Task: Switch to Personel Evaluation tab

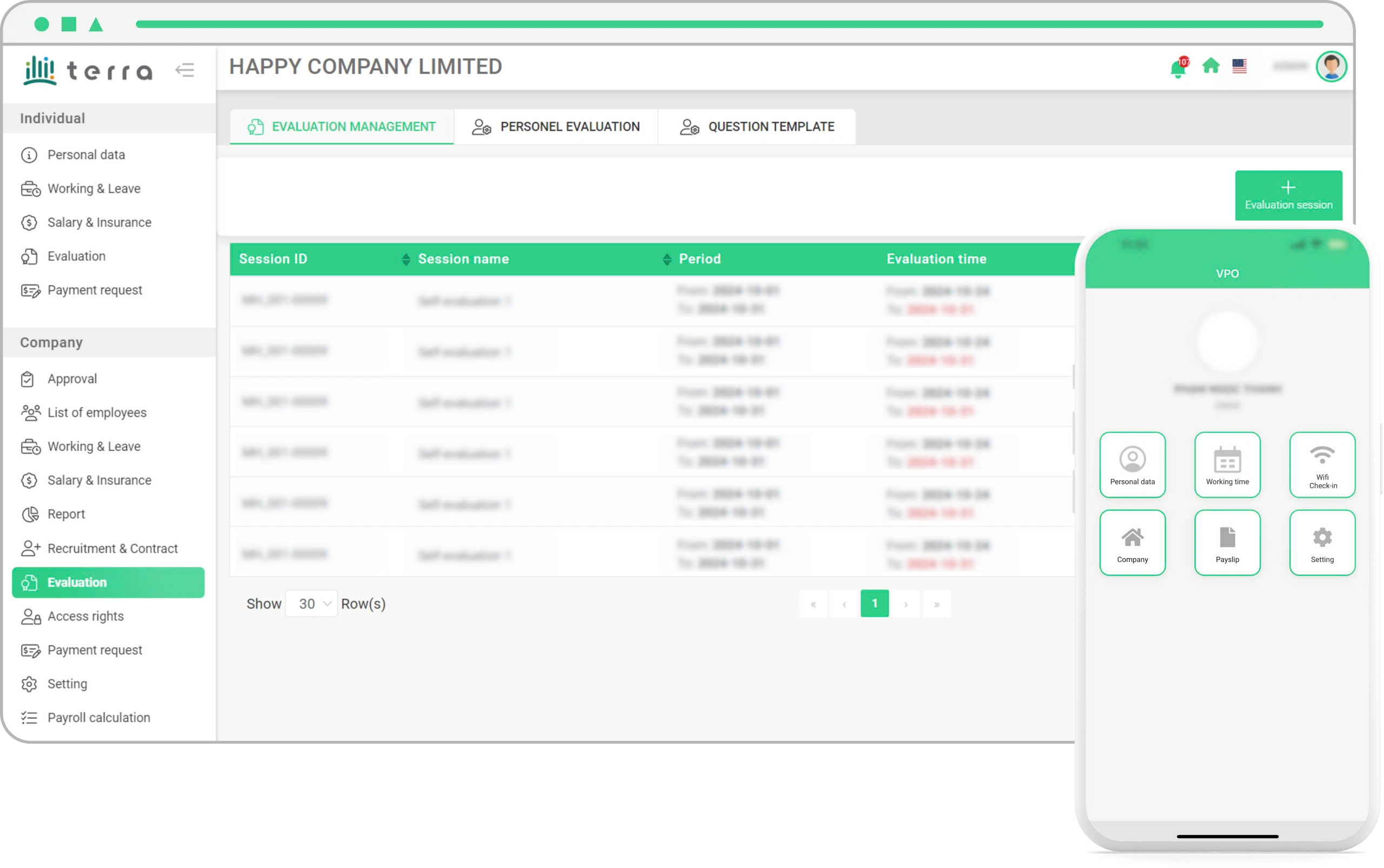Action: pos(556,127)
